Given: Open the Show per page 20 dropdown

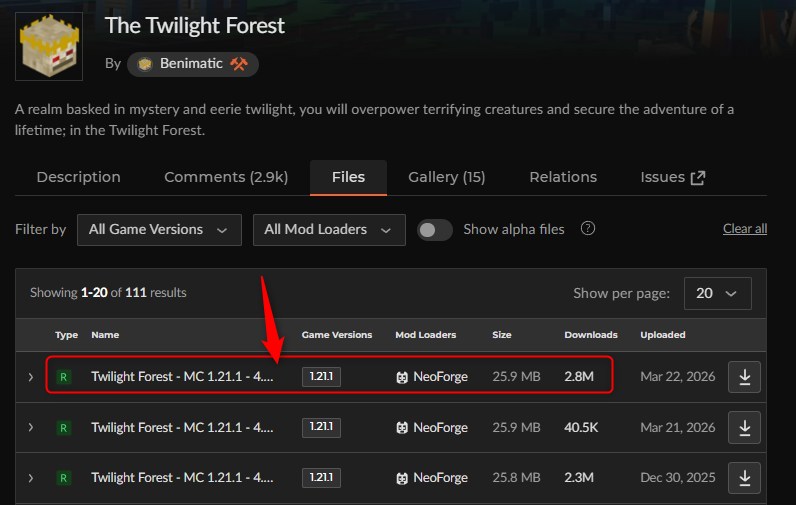Looking at the screenshot, I should tap(717, 293).
